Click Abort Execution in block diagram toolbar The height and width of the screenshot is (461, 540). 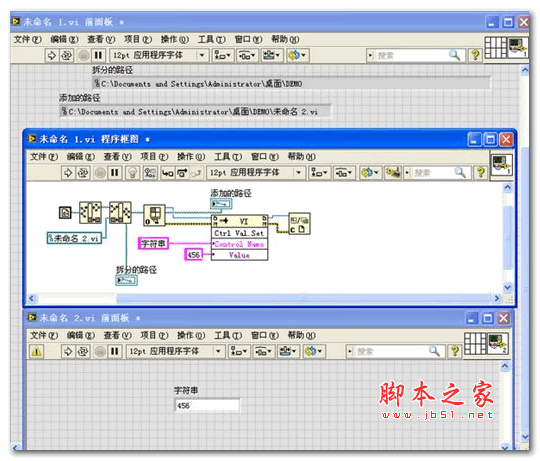pyautogui.click(x=100, y=172)
